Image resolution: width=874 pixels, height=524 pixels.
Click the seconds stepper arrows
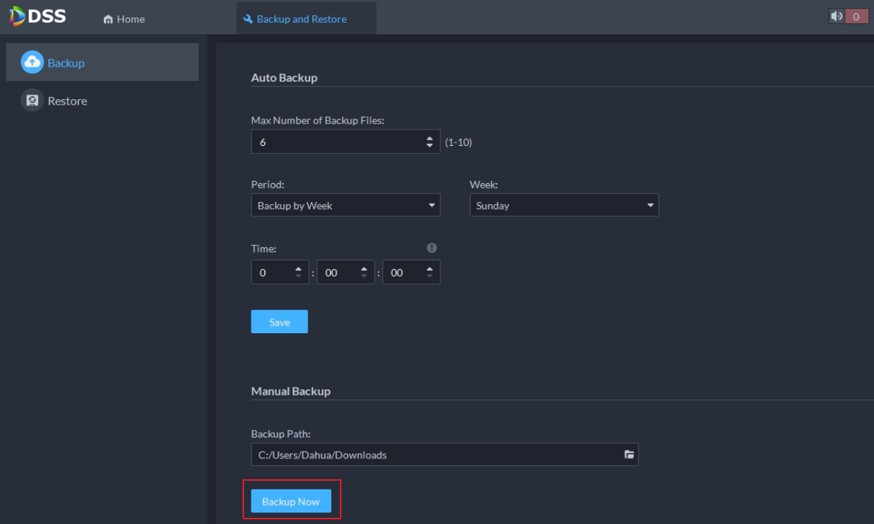click(x=430, y=272)
